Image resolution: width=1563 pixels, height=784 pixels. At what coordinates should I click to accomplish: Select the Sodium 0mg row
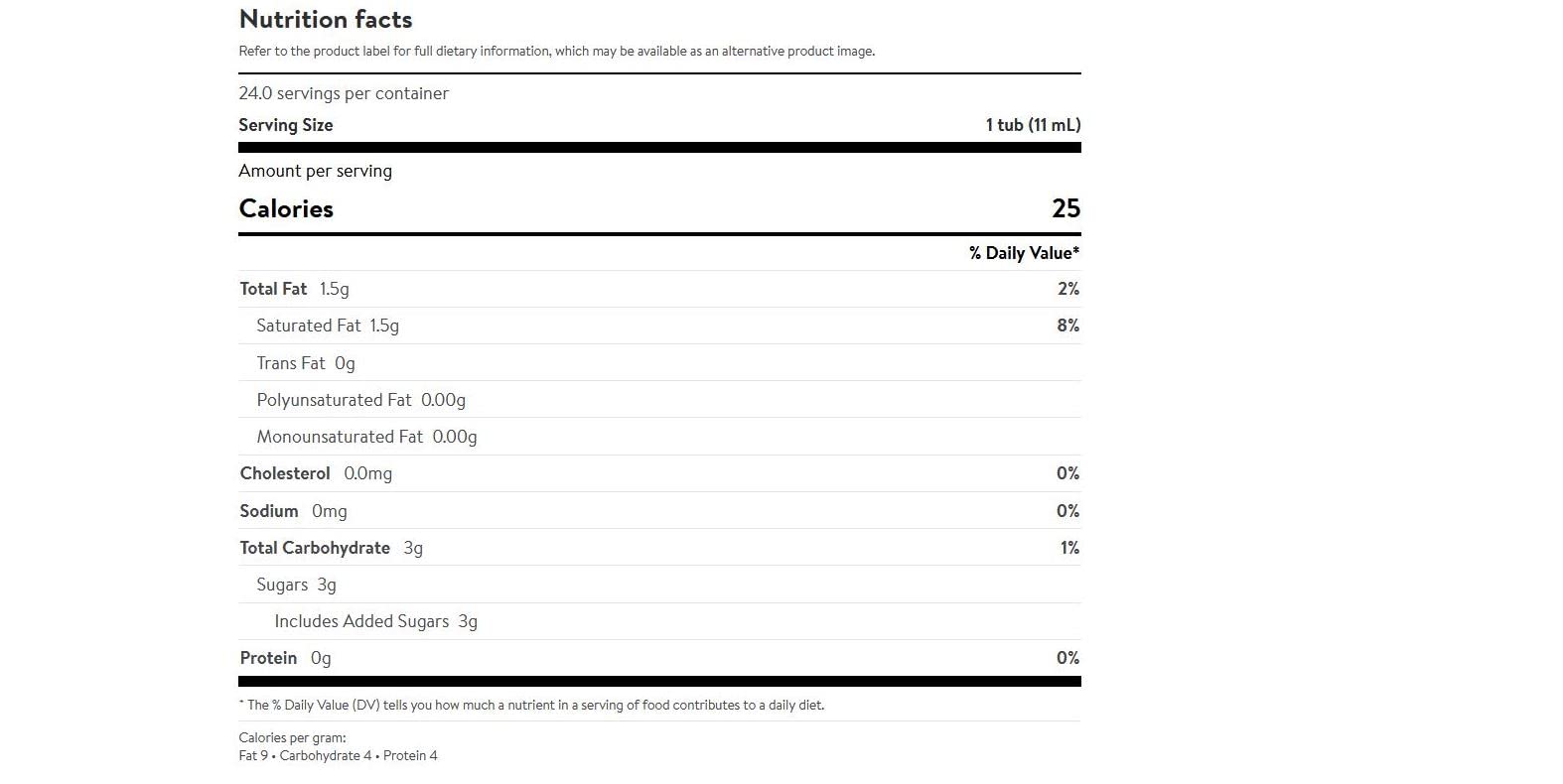tap(659, 511)
